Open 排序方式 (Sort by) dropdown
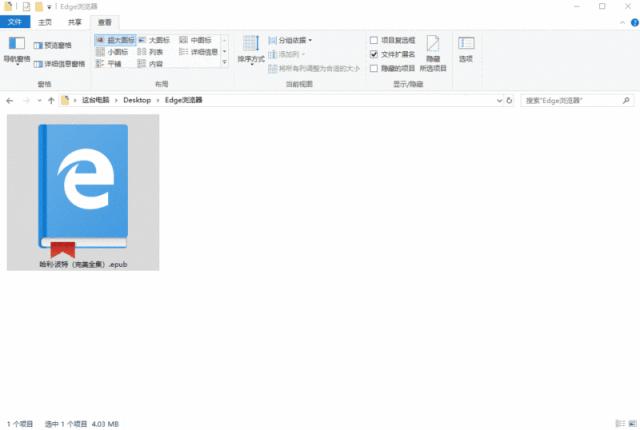 251,50
